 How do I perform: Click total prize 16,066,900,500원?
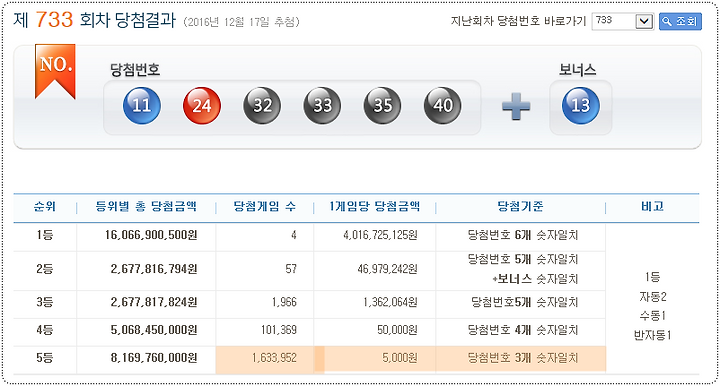151,235
